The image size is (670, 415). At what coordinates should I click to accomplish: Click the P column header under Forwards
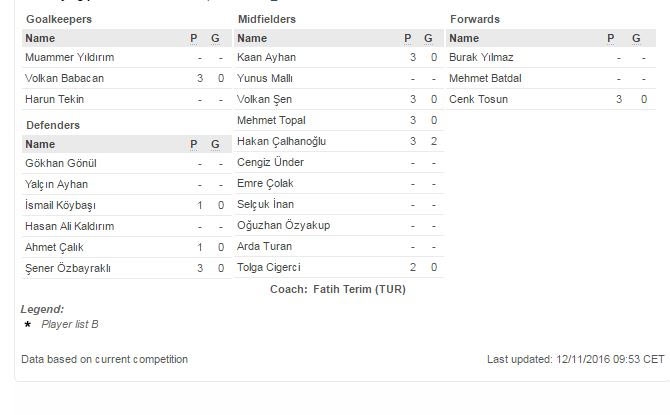tap(611, 38)
